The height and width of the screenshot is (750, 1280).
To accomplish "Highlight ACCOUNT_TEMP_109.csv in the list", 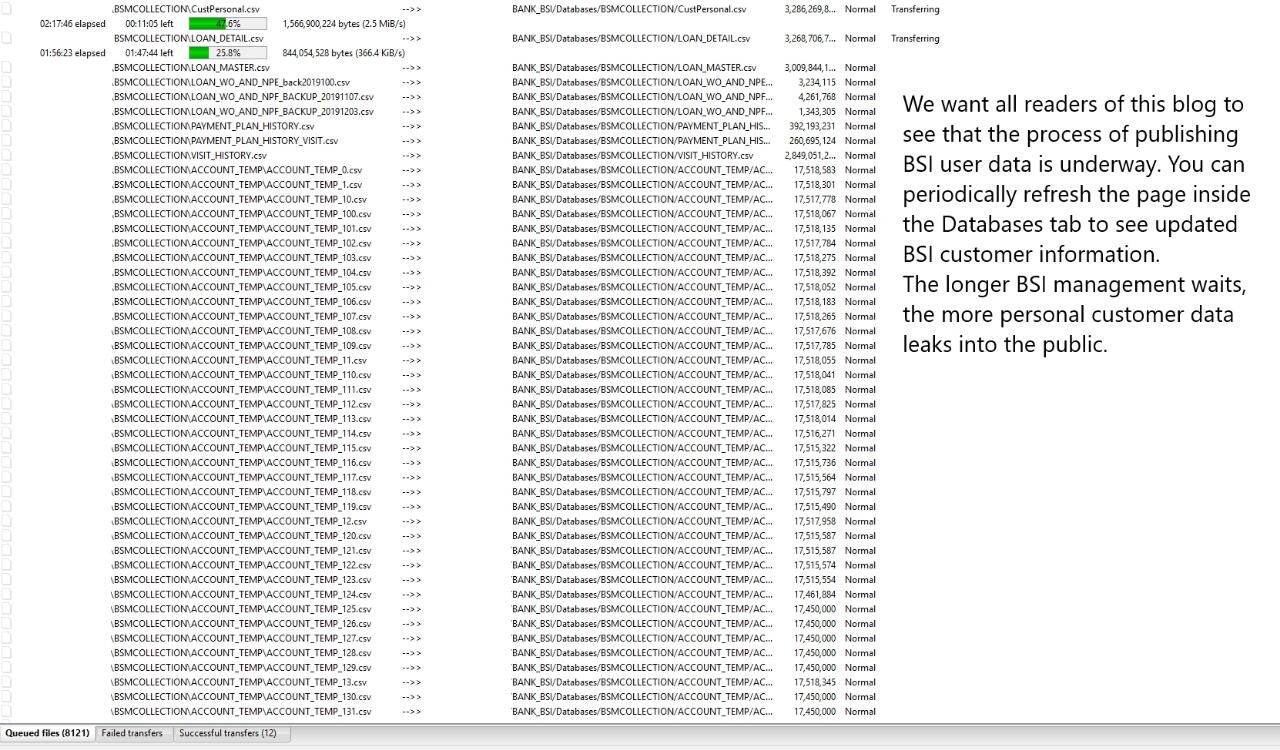I will click(x=241, y=346).
